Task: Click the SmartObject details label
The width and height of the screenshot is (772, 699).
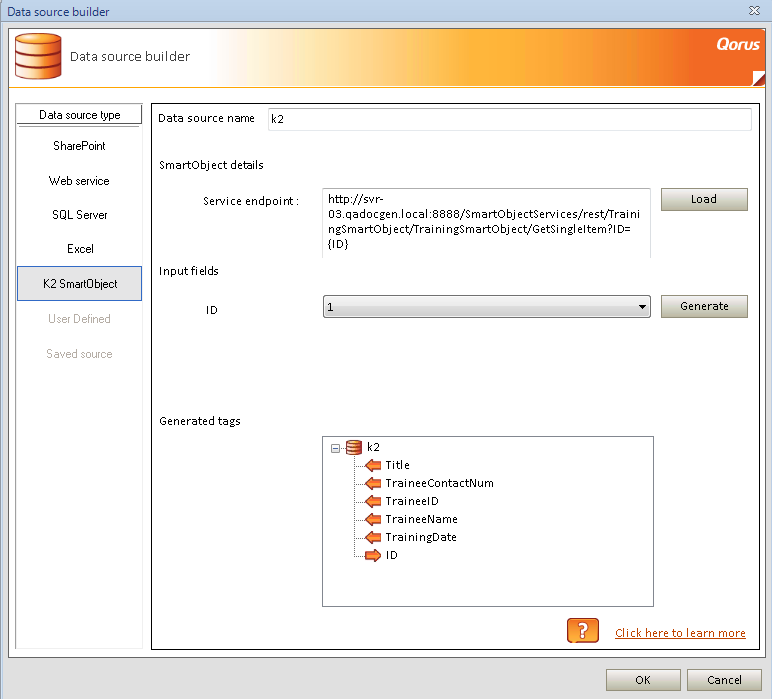Action: (211, 165)
